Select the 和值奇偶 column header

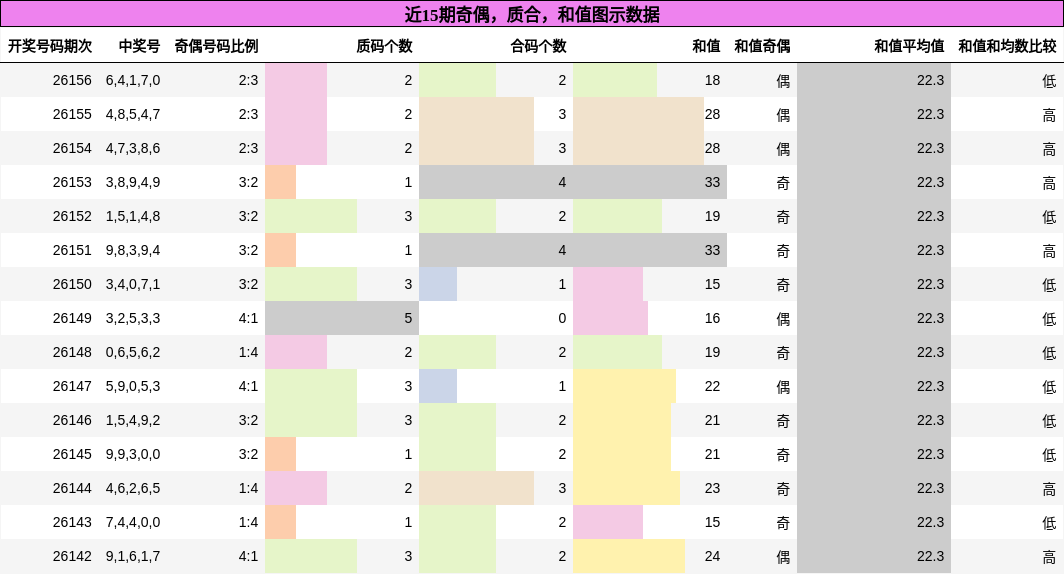[762, 46]
